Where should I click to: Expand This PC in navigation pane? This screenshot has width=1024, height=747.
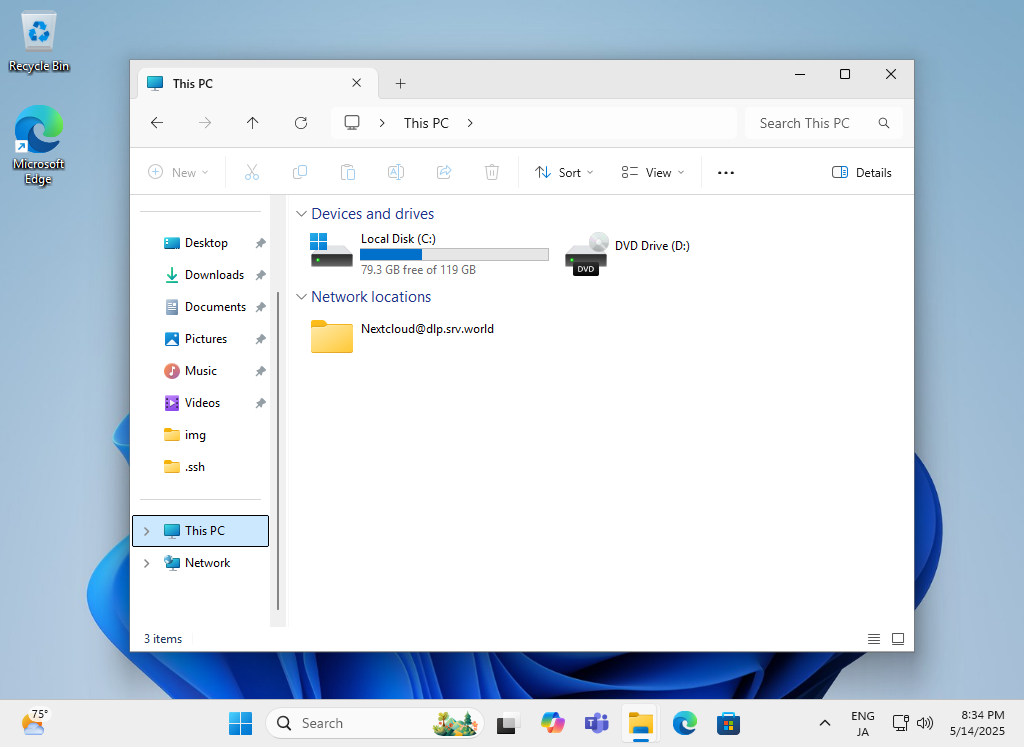click(x=146, y=531)
